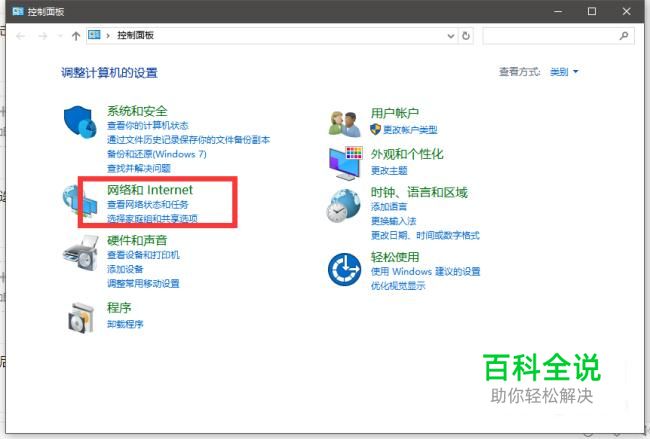650x439 pixels.
Task: Open 时钟、语言和区域 category heading
Action: 419,192
